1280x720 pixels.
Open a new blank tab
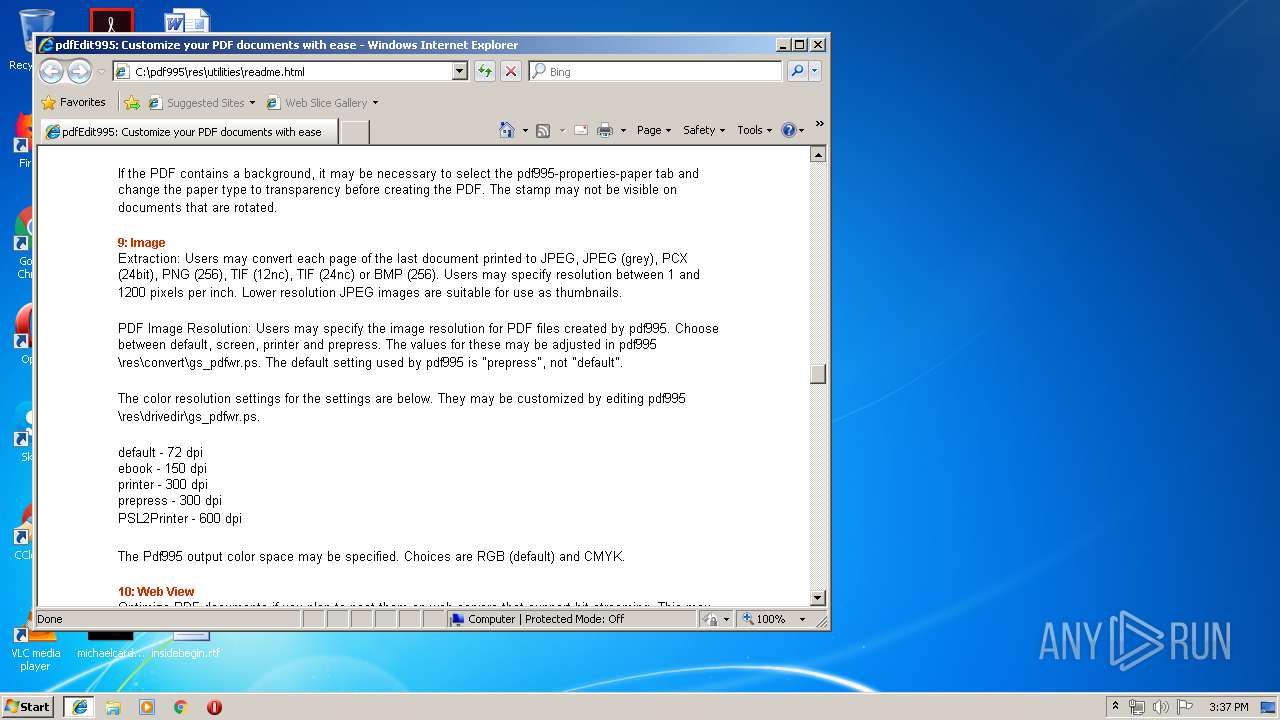coord(355,132)
